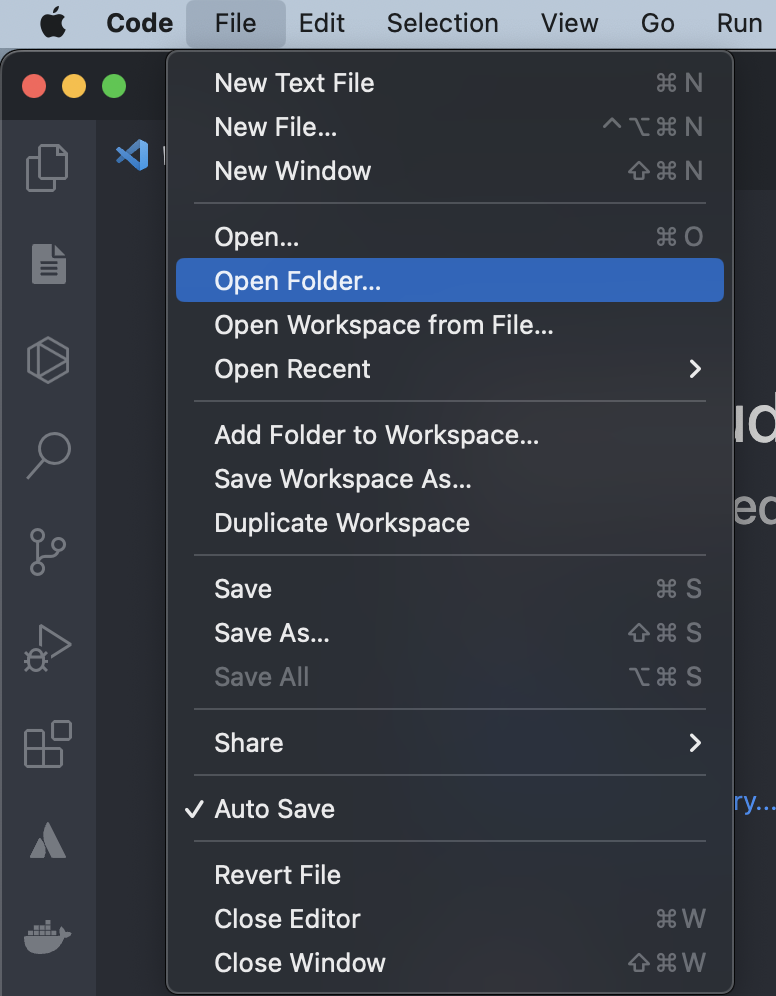Open the Search magnifier view
Image resolution: width=776 pixels, height=996 pixels.
tap(47, 456)
